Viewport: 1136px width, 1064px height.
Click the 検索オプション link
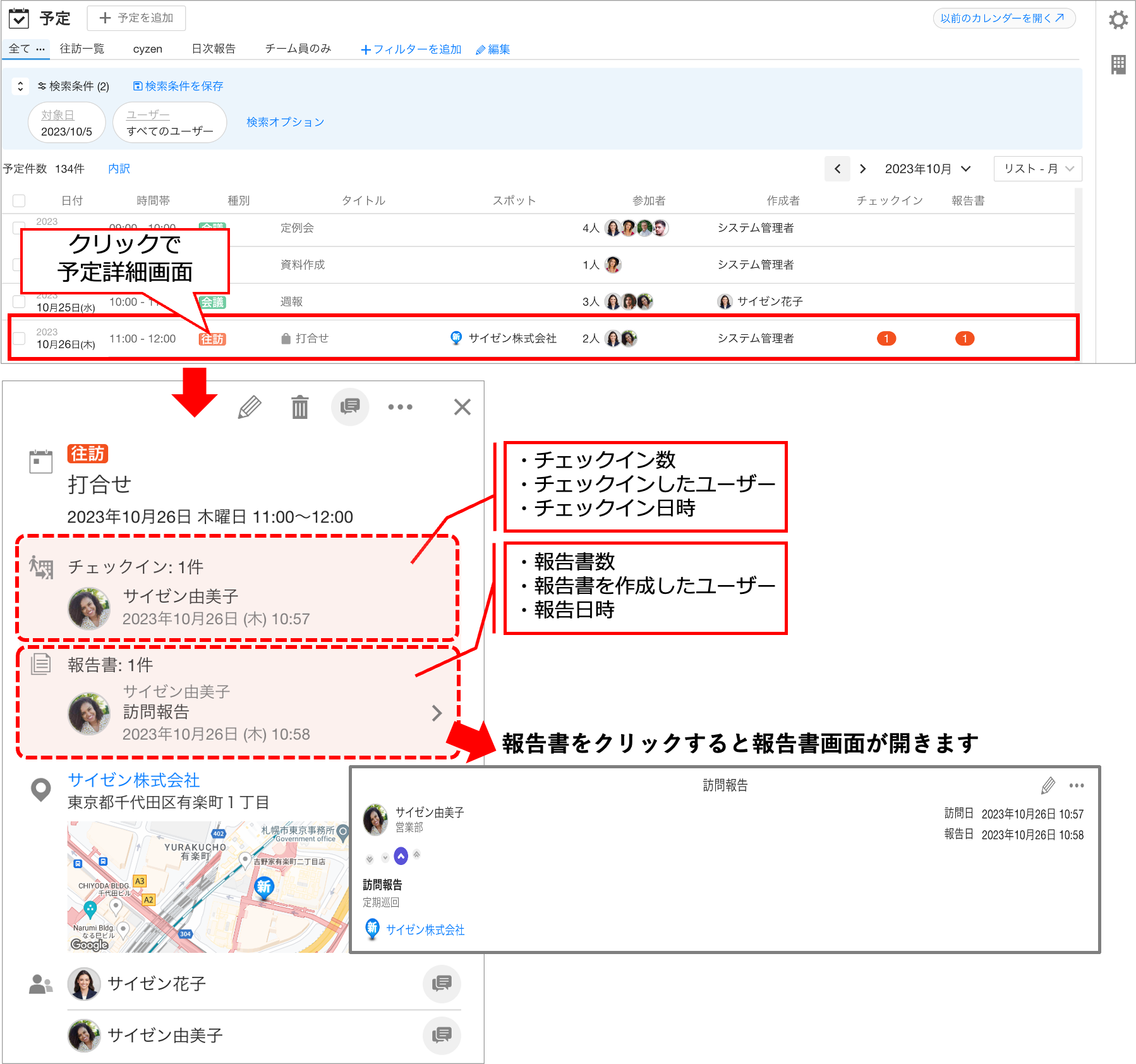tap(285, 122)
